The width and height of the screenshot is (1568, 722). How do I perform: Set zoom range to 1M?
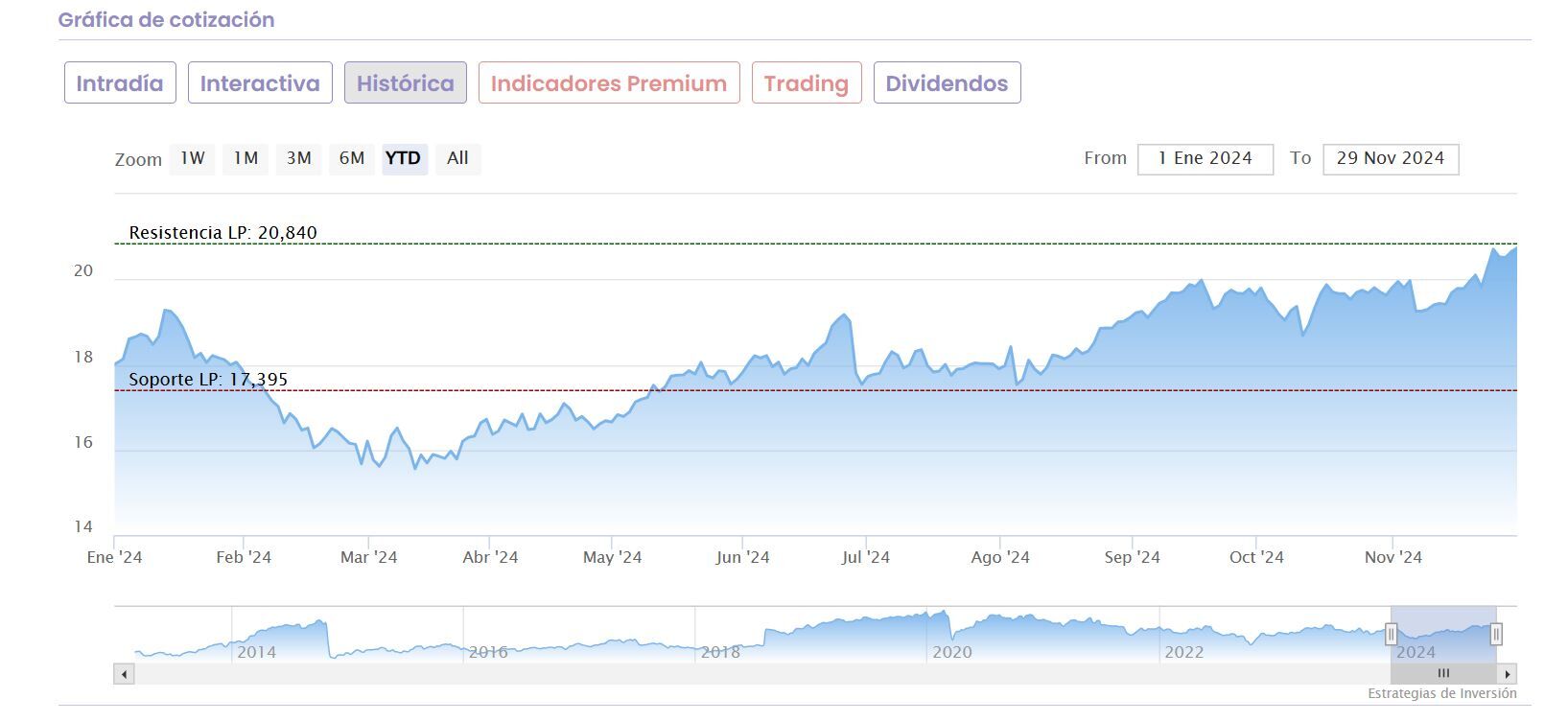pyautogui.click(x=246, y=158)
